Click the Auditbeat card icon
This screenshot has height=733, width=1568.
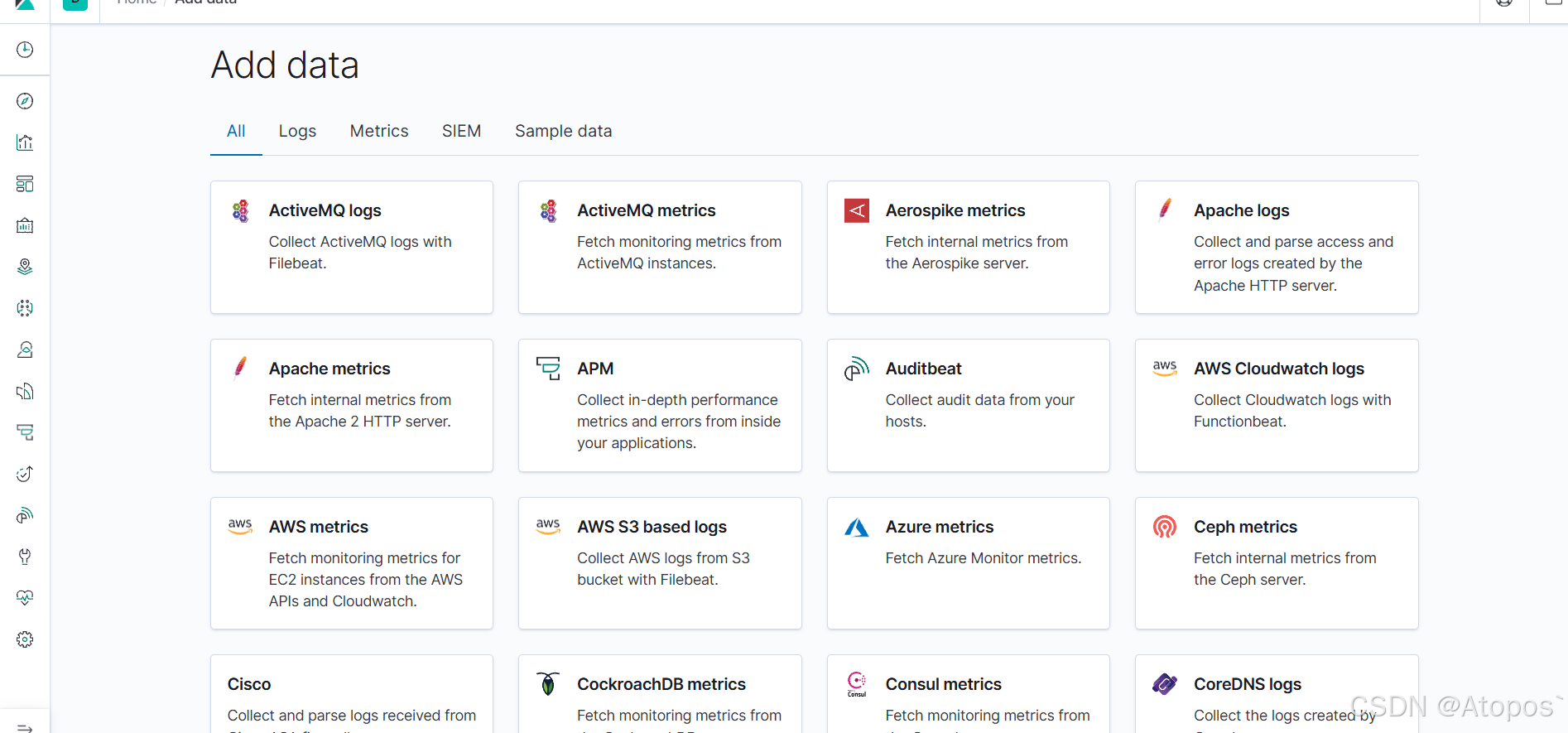857,369
